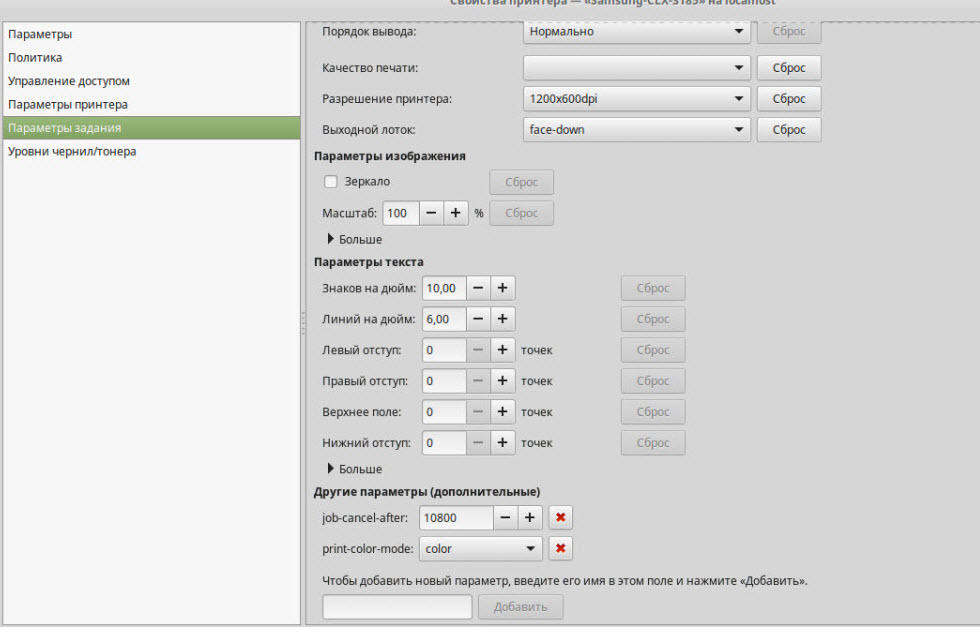
Task: Click Сброс for Левый отступ
Action: coord(653,350)
